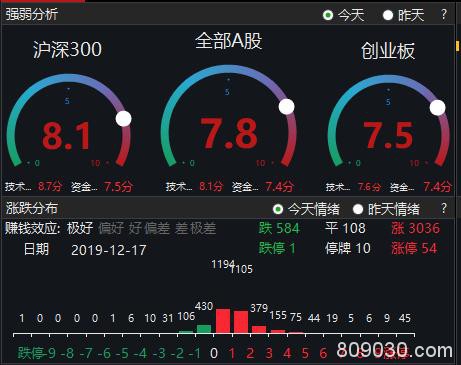Image resolution: width=461 pixels, height=365 pixels.
Task: Click the 偏好 effect label
Action: [111, 229]
